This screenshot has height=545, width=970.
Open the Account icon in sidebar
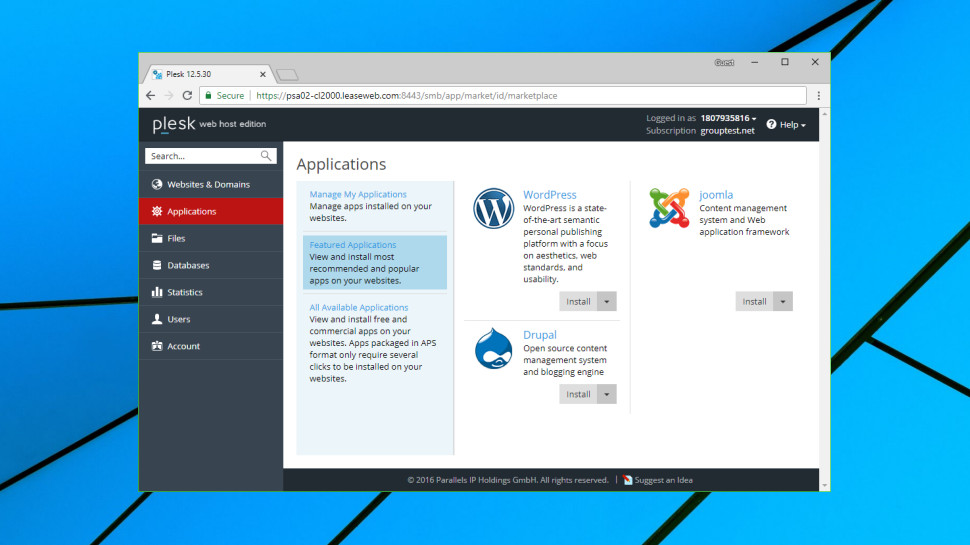click(x=157, y=346)
